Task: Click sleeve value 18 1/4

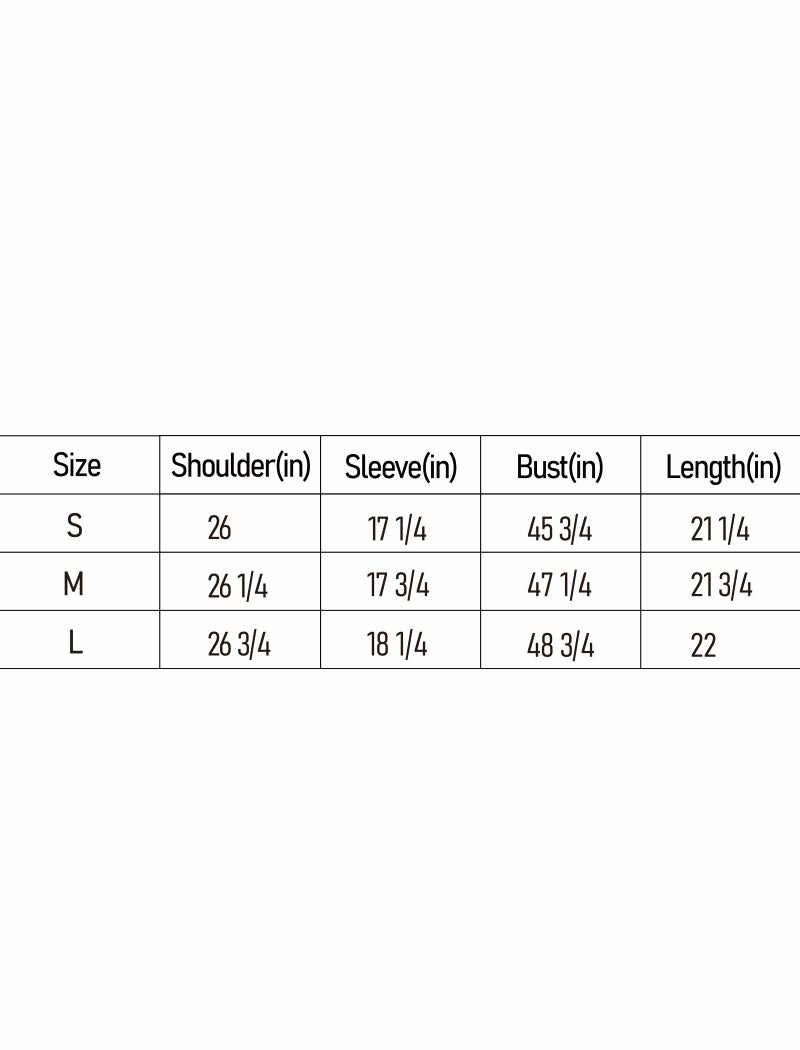Action: 397,646
